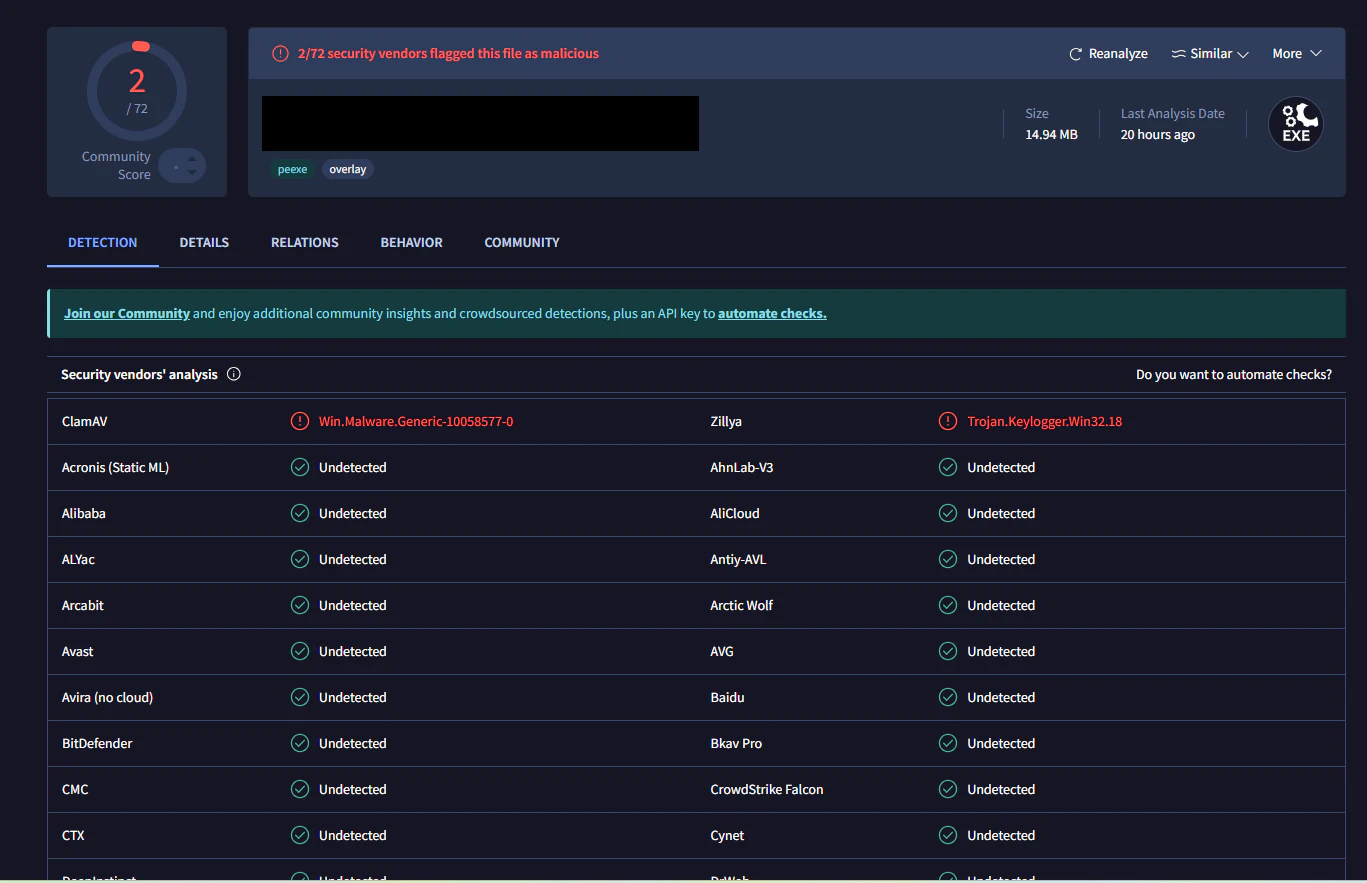Click the green check icon in the AVG row
Viewport: 1367px width, 883px height.
(x=948, y=651)
